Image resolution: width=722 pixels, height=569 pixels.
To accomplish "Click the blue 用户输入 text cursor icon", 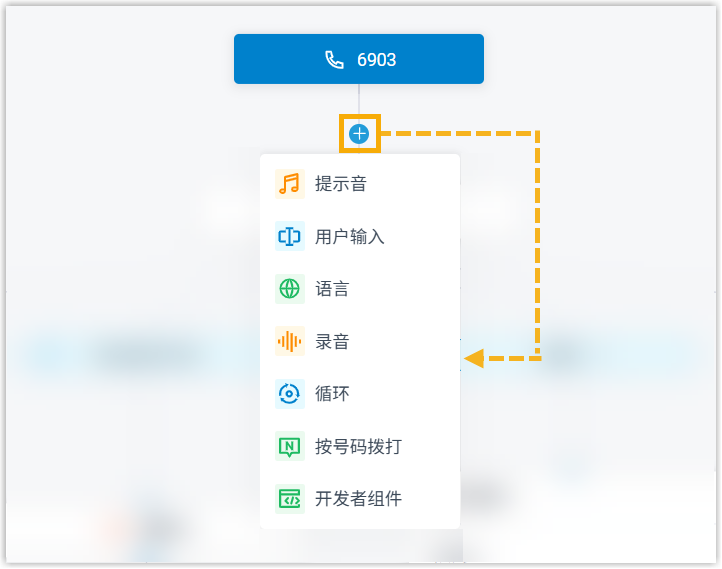I will click(x=289, y=237).
